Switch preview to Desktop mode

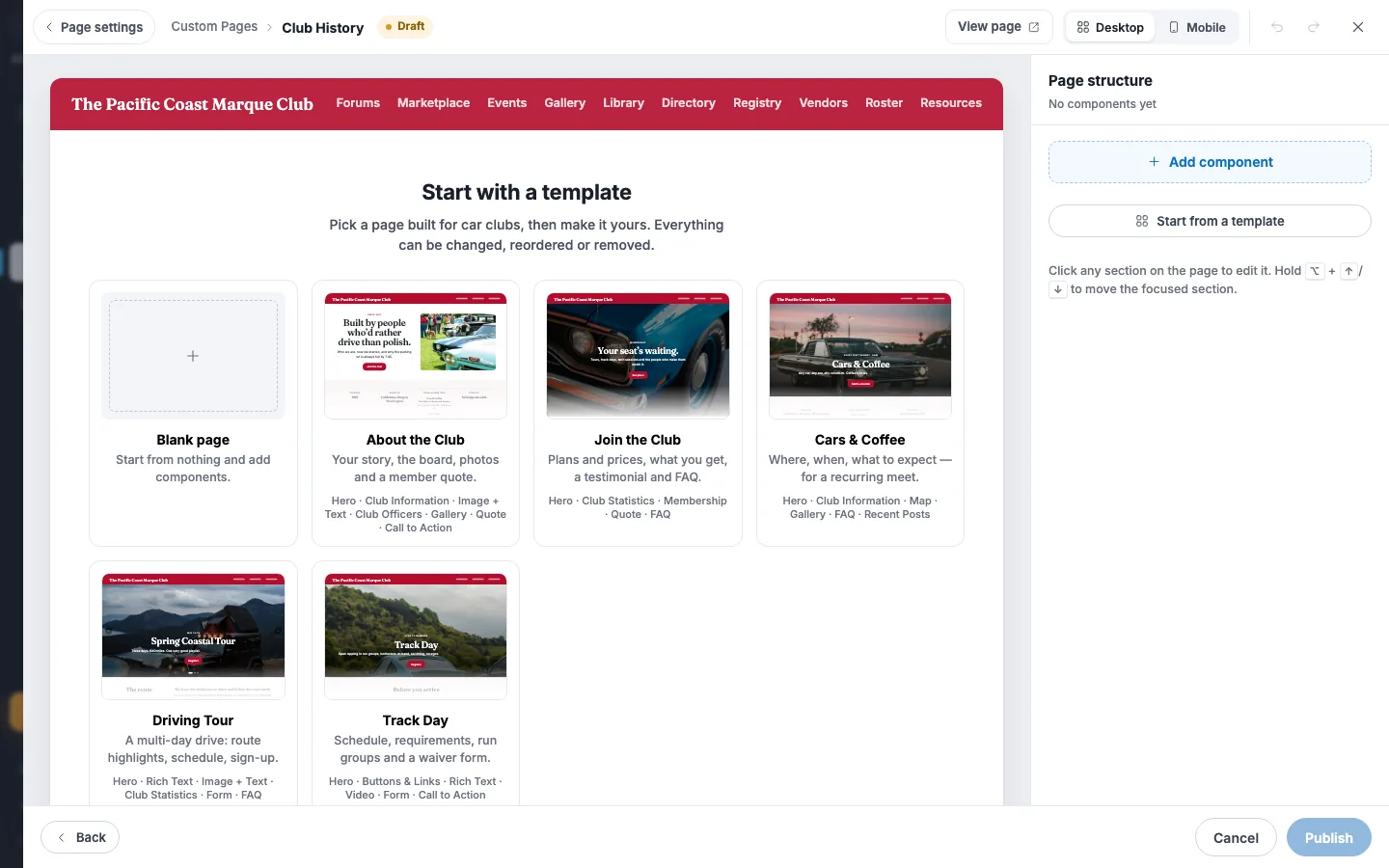pos(1110,27)
